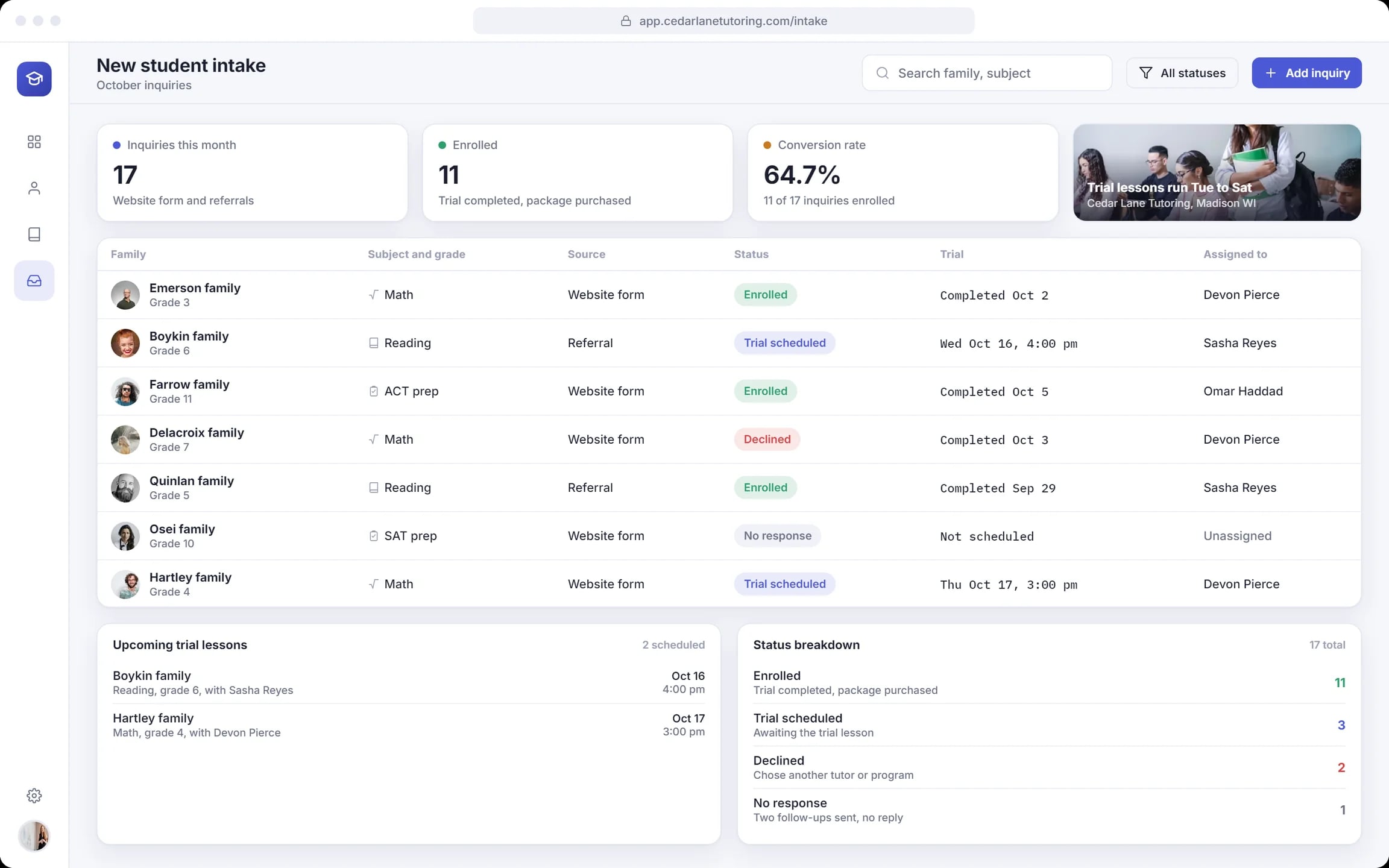Screen dimensions: 1389x868
Task: Focus the Search family, subject field
Action: (987, 73)
